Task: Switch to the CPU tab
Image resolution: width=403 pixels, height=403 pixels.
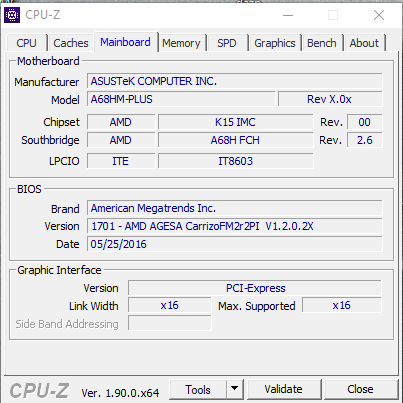Action: (26, 43)
